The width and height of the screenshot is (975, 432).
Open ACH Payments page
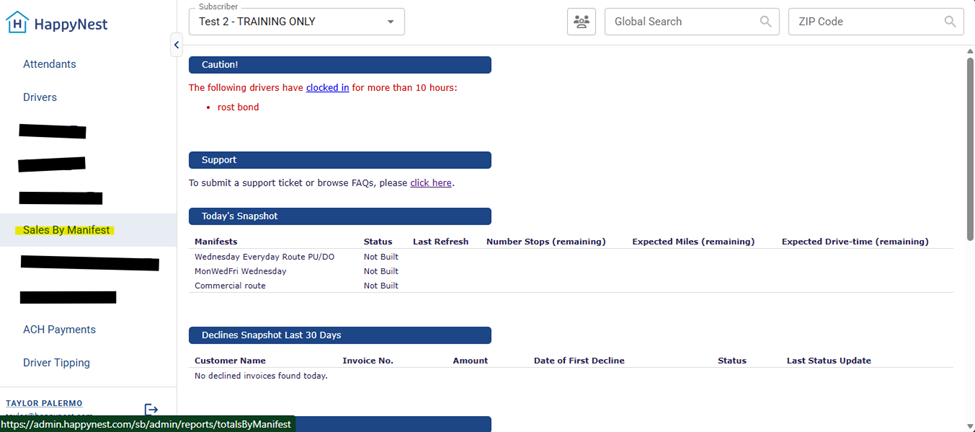point(59,329)
